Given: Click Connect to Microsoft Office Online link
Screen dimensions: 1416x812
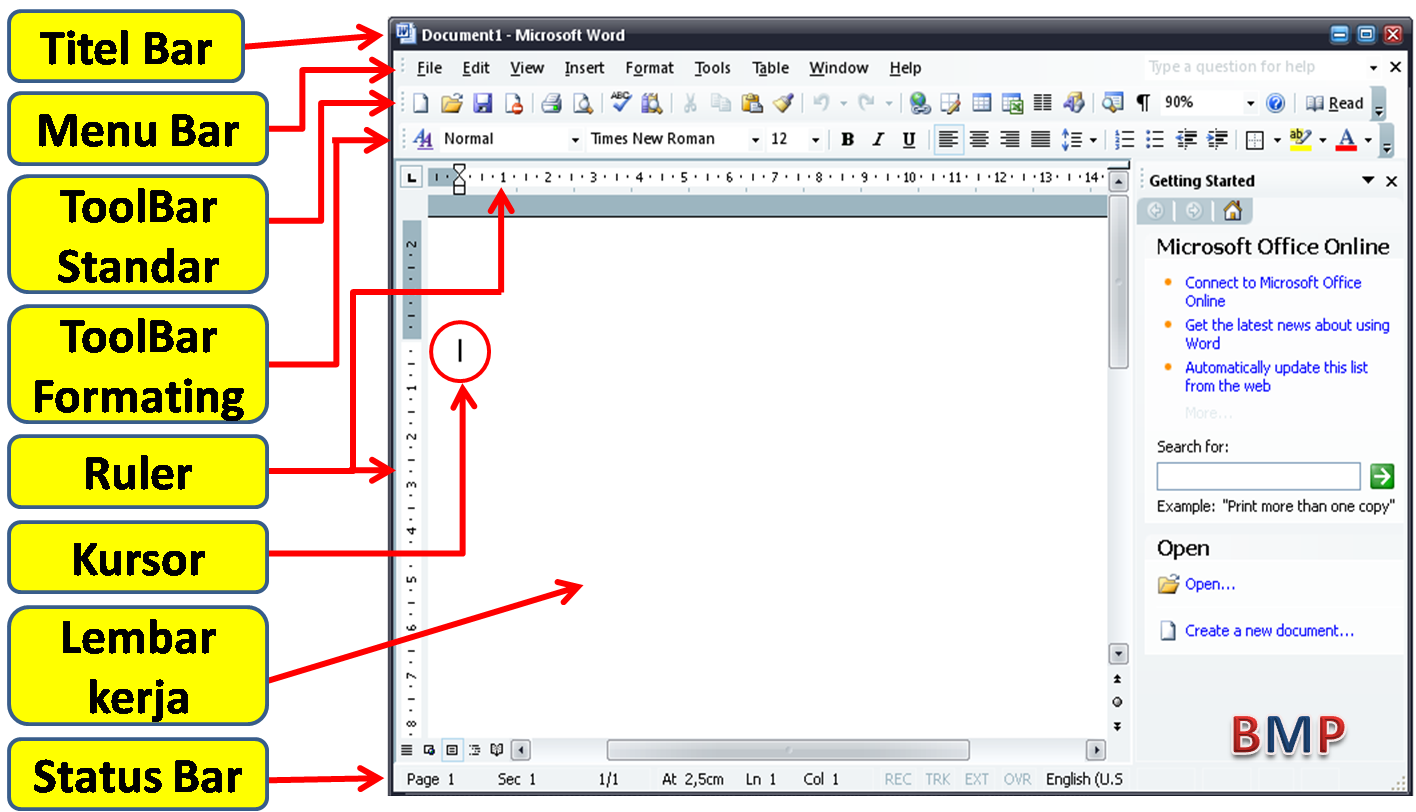Looking at the screenshot, I should click(x=1273, y=291).
